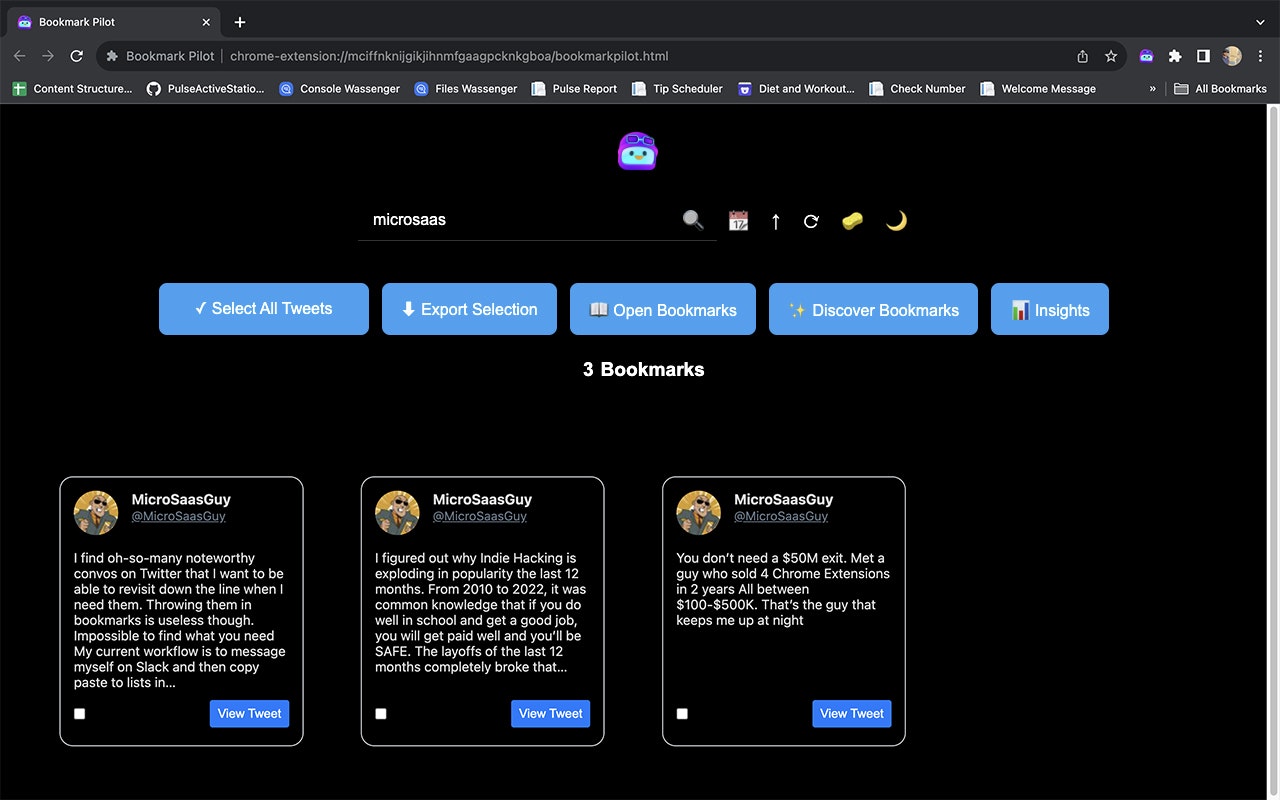1280x800 pixels.
Task: Open the Extensions puzzle piece menu
Action: (x=1175, y=56)
